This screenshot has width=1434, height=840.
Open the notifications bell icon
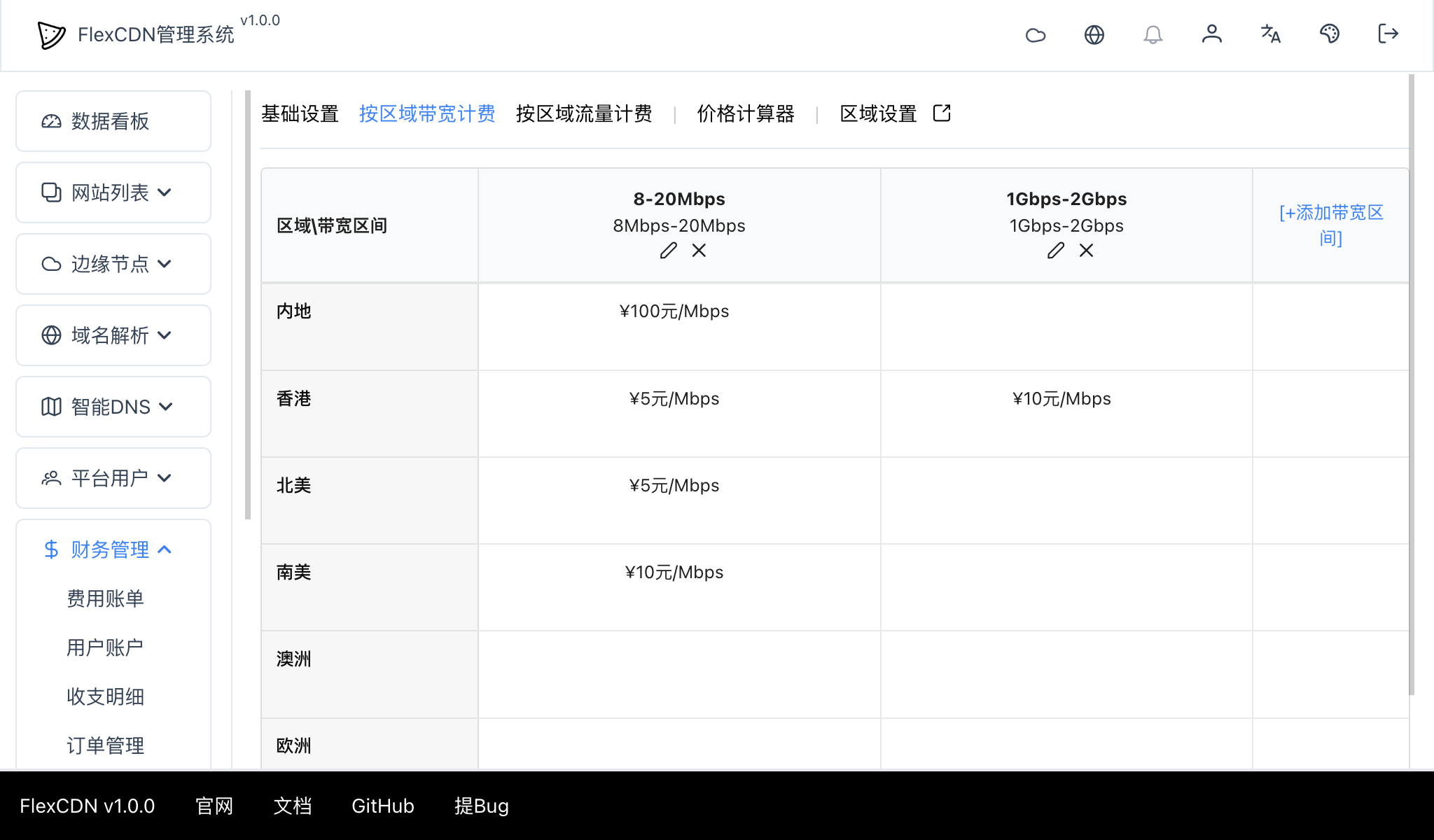1153,34
